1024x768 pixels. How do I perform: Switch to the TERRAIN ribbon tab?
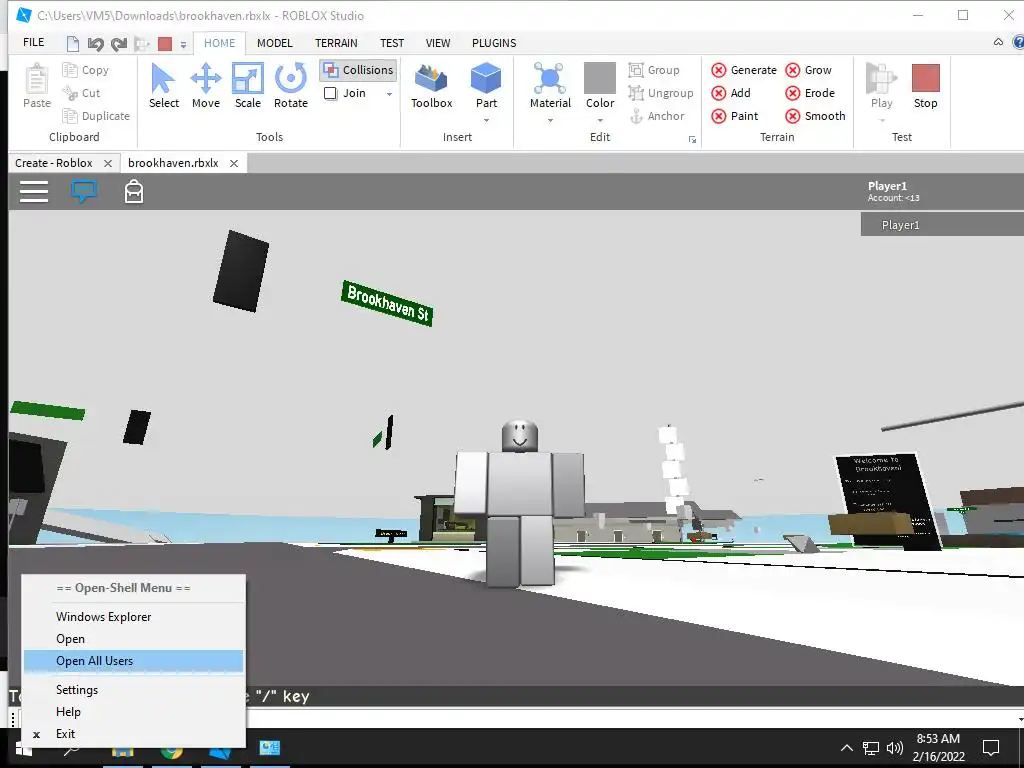(336, 43)
